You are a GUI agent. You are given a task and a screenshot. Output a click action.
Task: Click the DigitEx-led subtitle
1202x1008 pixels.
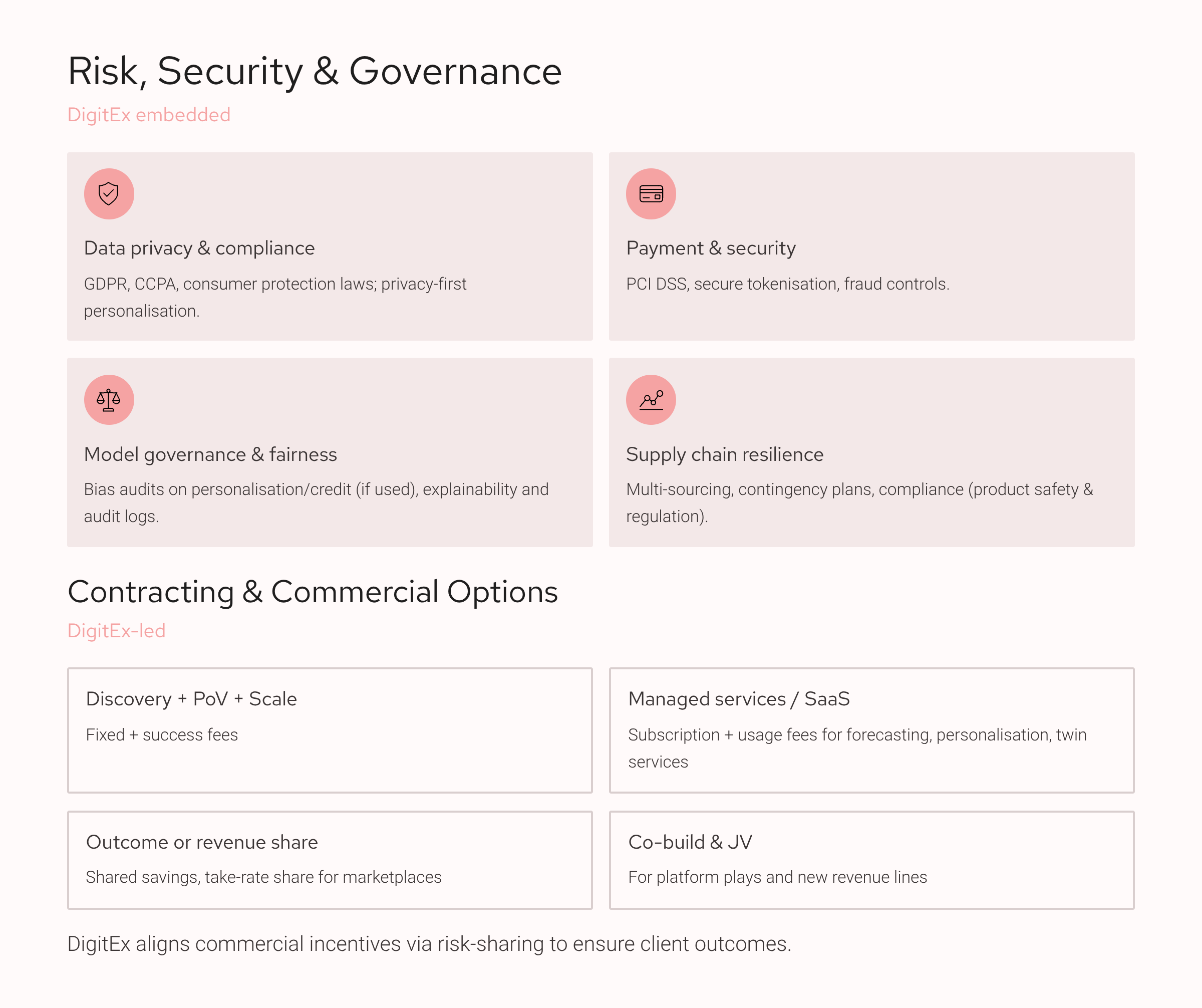pos(116,630)
